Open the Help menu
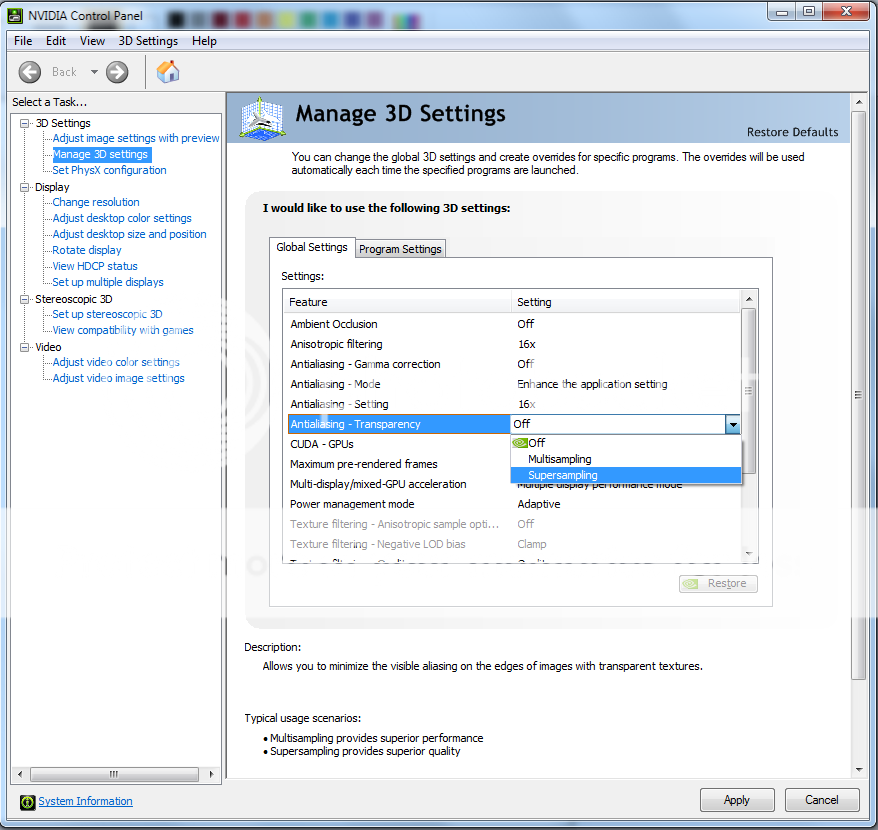The width and height of the screenshot is (878, 830). click(x=204, y=41)
